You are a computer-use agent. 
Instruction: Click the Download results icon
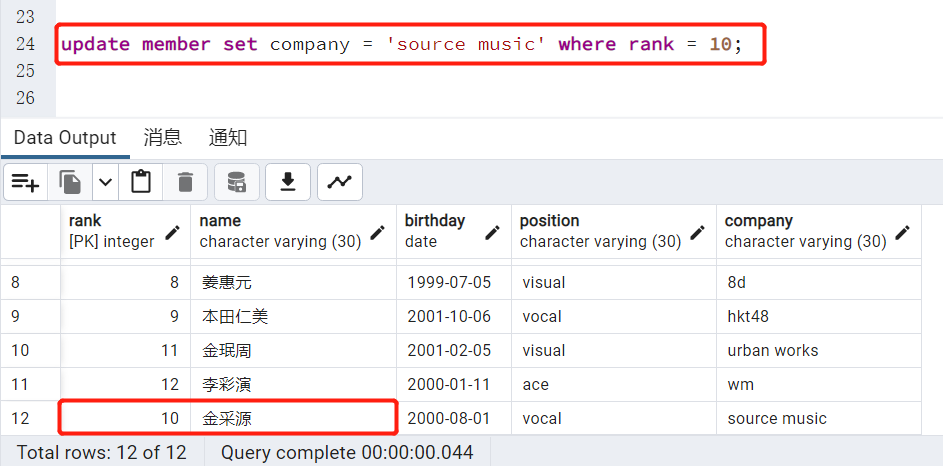coord(288,182)
